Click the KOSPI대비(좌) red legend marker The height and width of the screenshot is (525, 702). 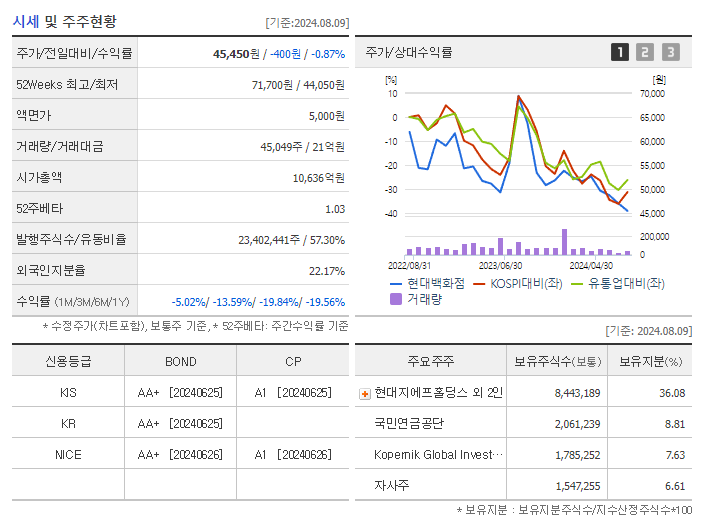tap(479, 284)
